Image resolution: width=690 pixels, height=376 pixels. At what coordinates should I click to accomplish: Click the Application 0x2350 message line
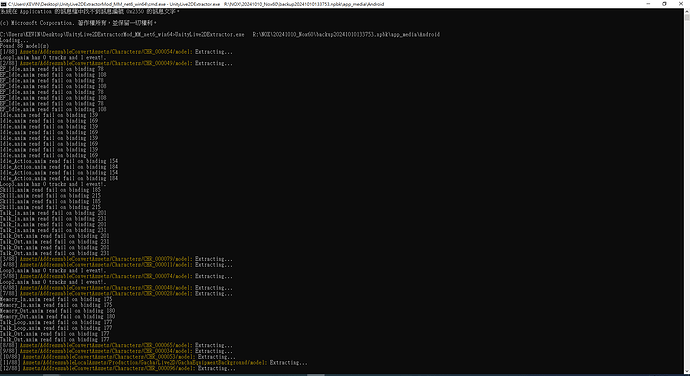tap(90, 11)
